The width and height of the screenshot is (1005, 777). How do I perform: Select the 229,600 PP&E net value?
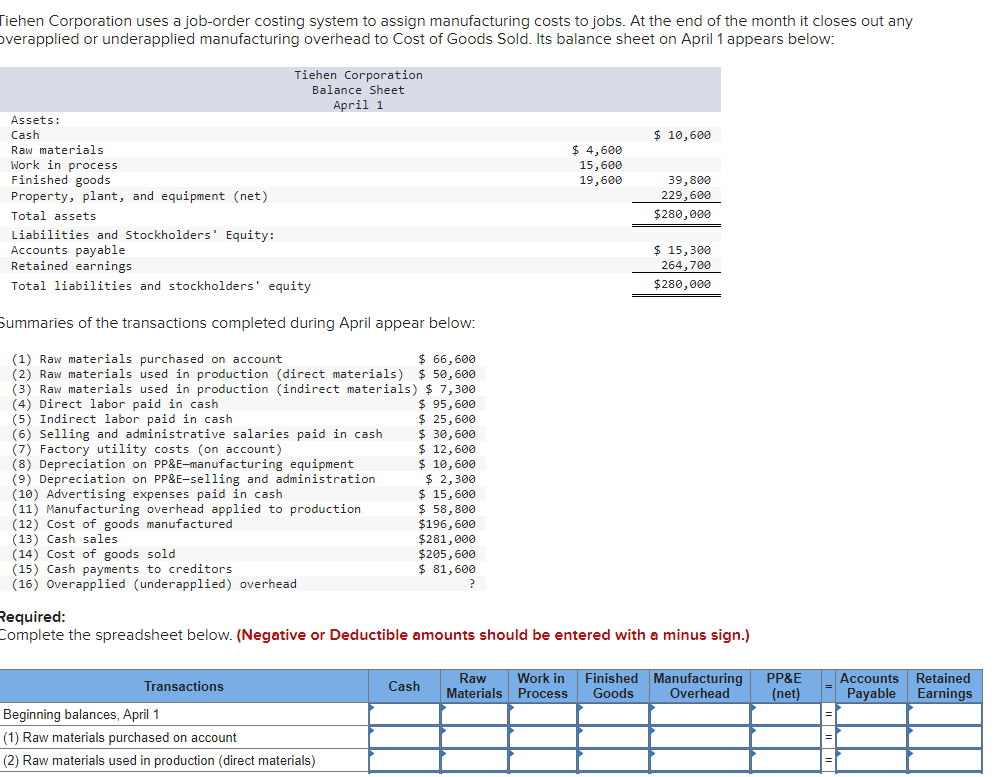click(686, 195)
